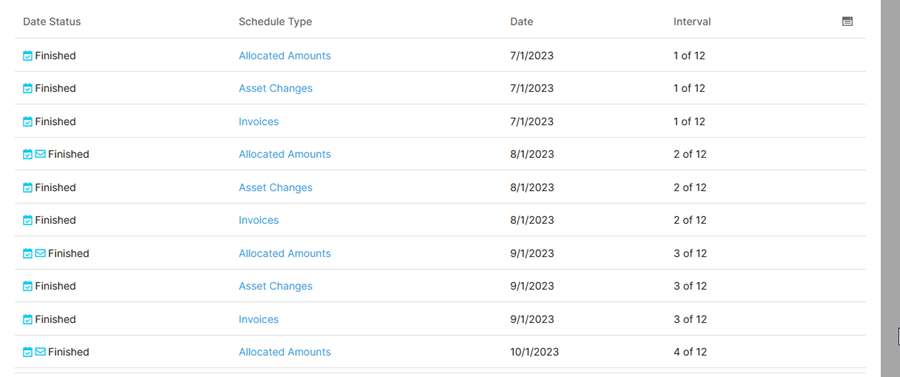This screenshot has height=377, width=900.
Task: Open Allocated Amounts link for interval 4 of 12
Action: 285,352
